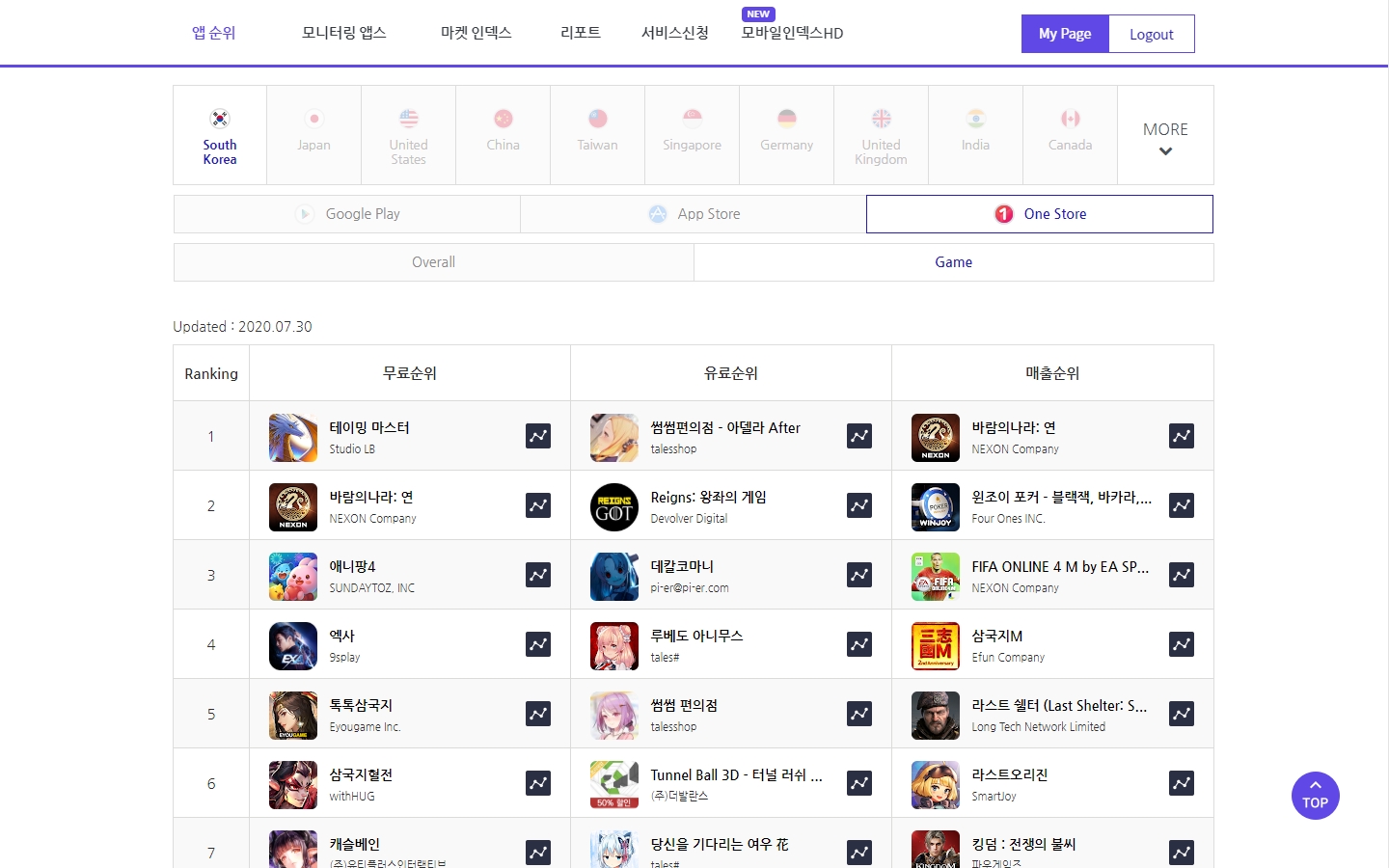Image resolution: width=1389 pixels, height=868 pixels.
Task: Open the 리포트 menu
Action: click(x=580, y=33)
